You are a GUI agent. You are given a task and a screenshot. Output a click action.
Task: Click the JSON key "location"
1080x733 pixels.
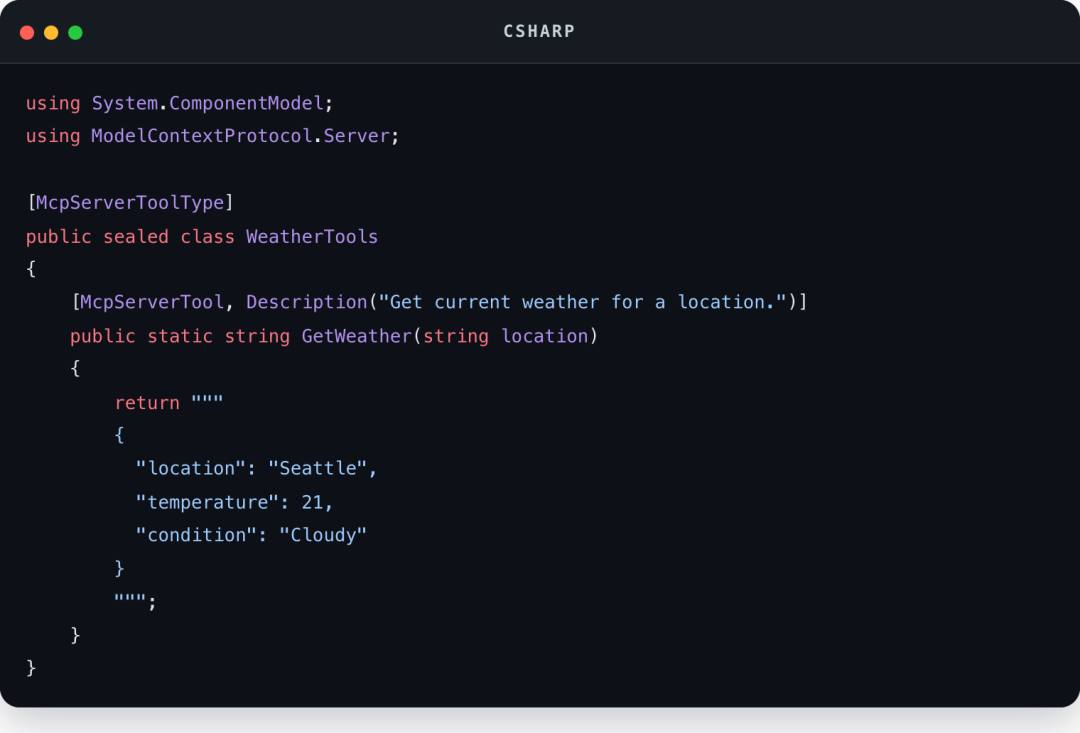click(x=191, y=468)
